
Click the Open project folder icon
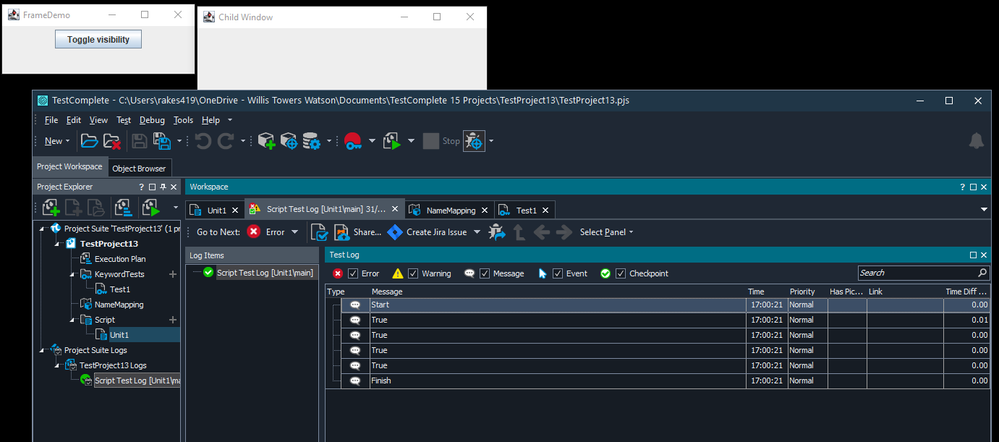pyautogui.click(x=89, y=141)
